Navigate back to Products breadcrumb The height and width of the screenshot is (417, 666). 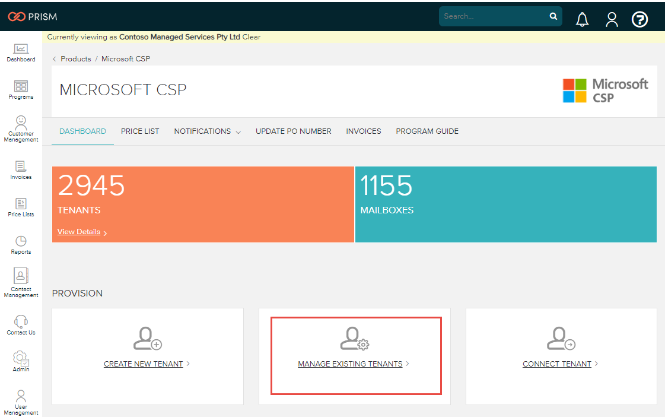[x=76, y=59]
